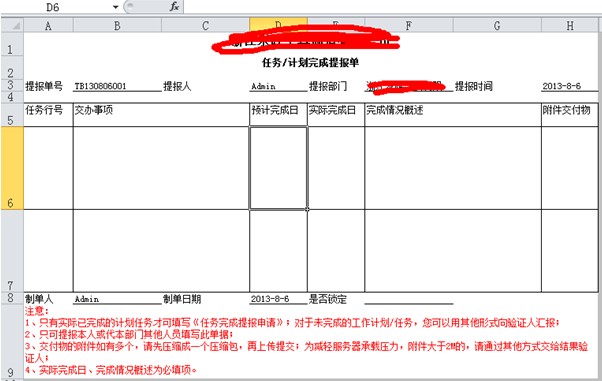
Task: Select column C header
Action: pyautogui.click(x=205, y=25)
